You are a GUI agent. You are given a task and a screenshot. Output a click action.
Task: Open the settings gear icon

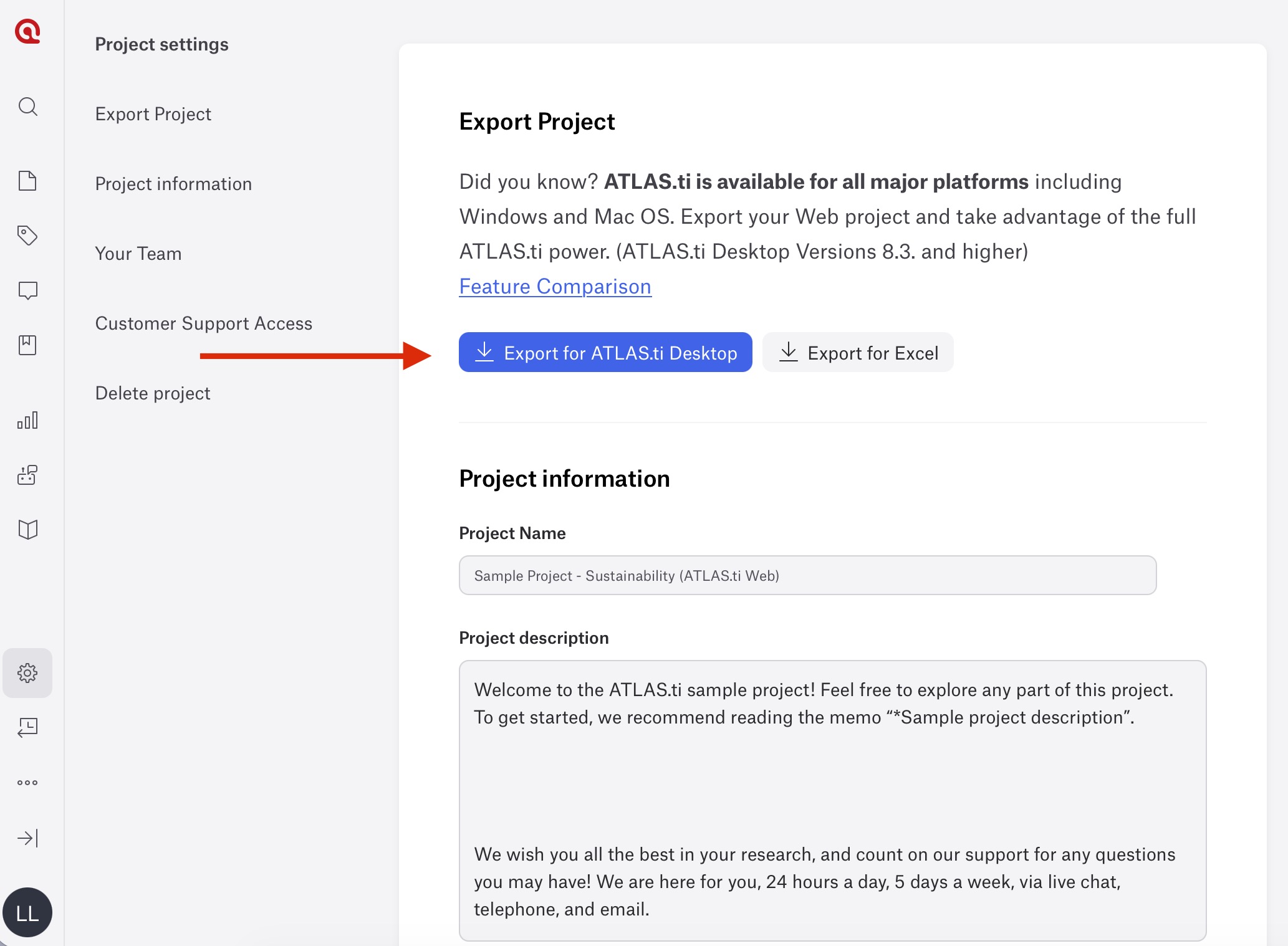point(27,673)
